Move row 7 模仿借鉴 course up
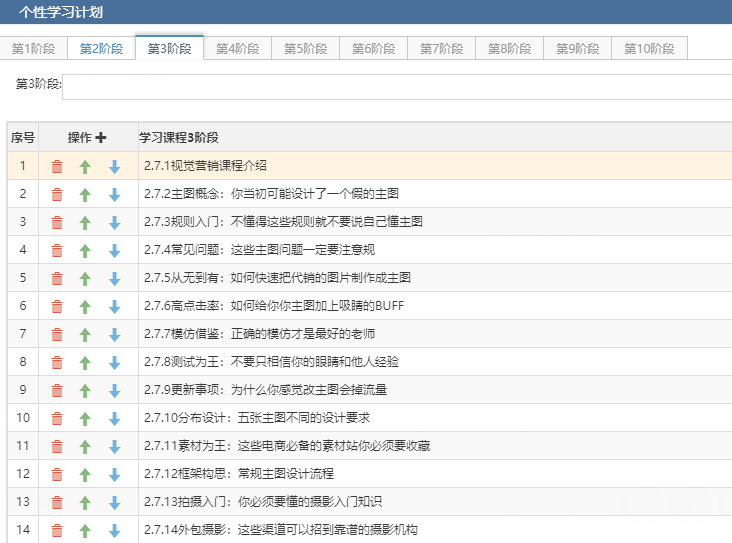 [85, 335]
